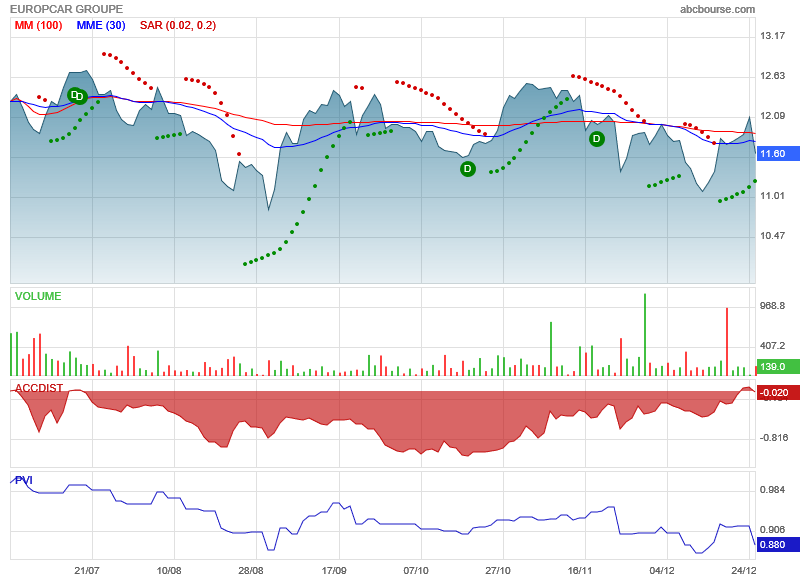The image size is (800, 580).
Task: Click the D dividend marker after 16/11
Action: (x=596, y=139)
